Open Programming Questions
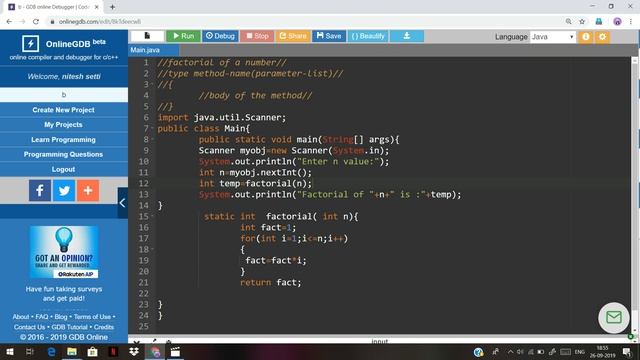 point(64,154)
